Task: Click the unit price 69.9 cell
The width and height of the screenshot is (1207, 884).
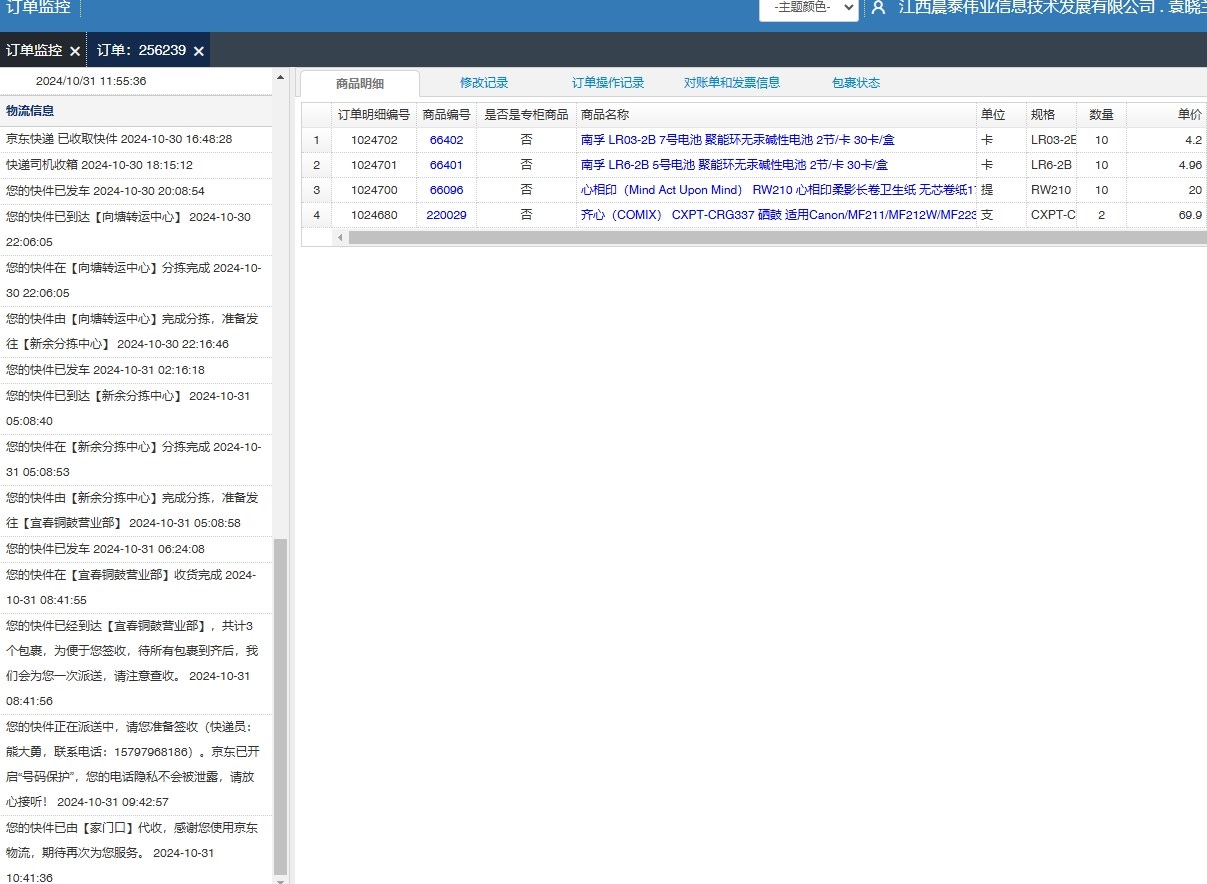Action: pos(1167,215)
